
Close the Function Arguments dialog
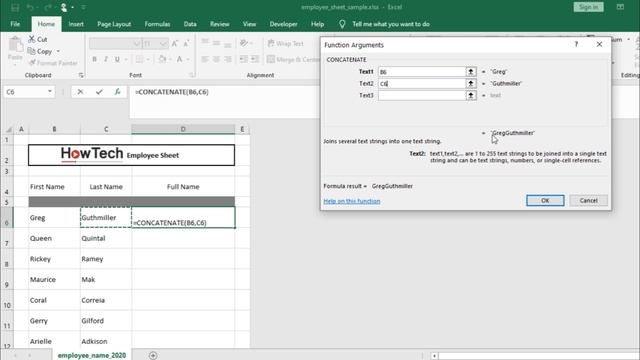coord(599,44)
